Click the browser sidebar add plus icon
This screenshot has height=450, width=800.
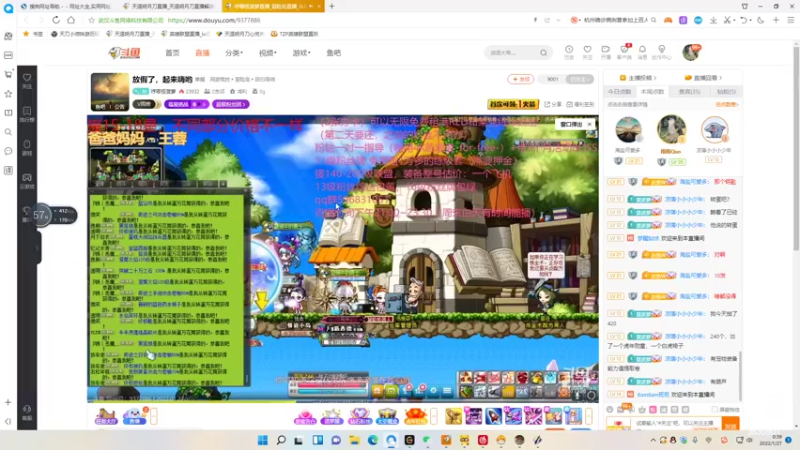click(x=8, y=402)
